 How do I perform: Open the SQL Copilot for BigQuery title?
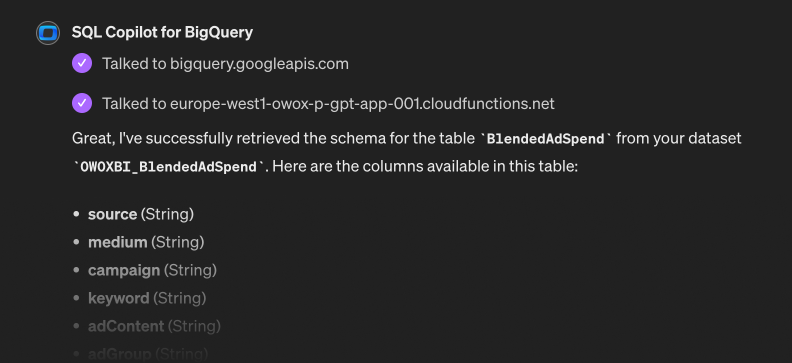pos(162,32)
